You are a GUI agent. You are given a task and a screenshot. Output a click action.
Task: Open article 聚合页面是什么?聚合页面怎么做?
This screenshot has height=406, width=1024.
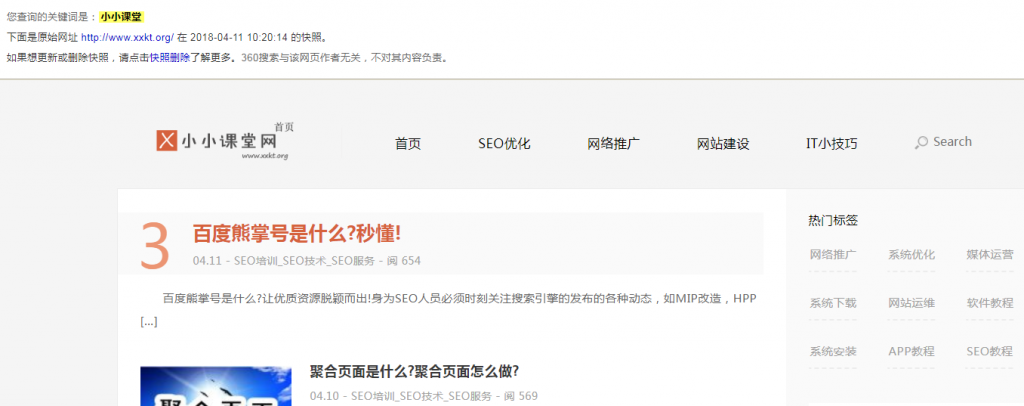tap(415, 371)
